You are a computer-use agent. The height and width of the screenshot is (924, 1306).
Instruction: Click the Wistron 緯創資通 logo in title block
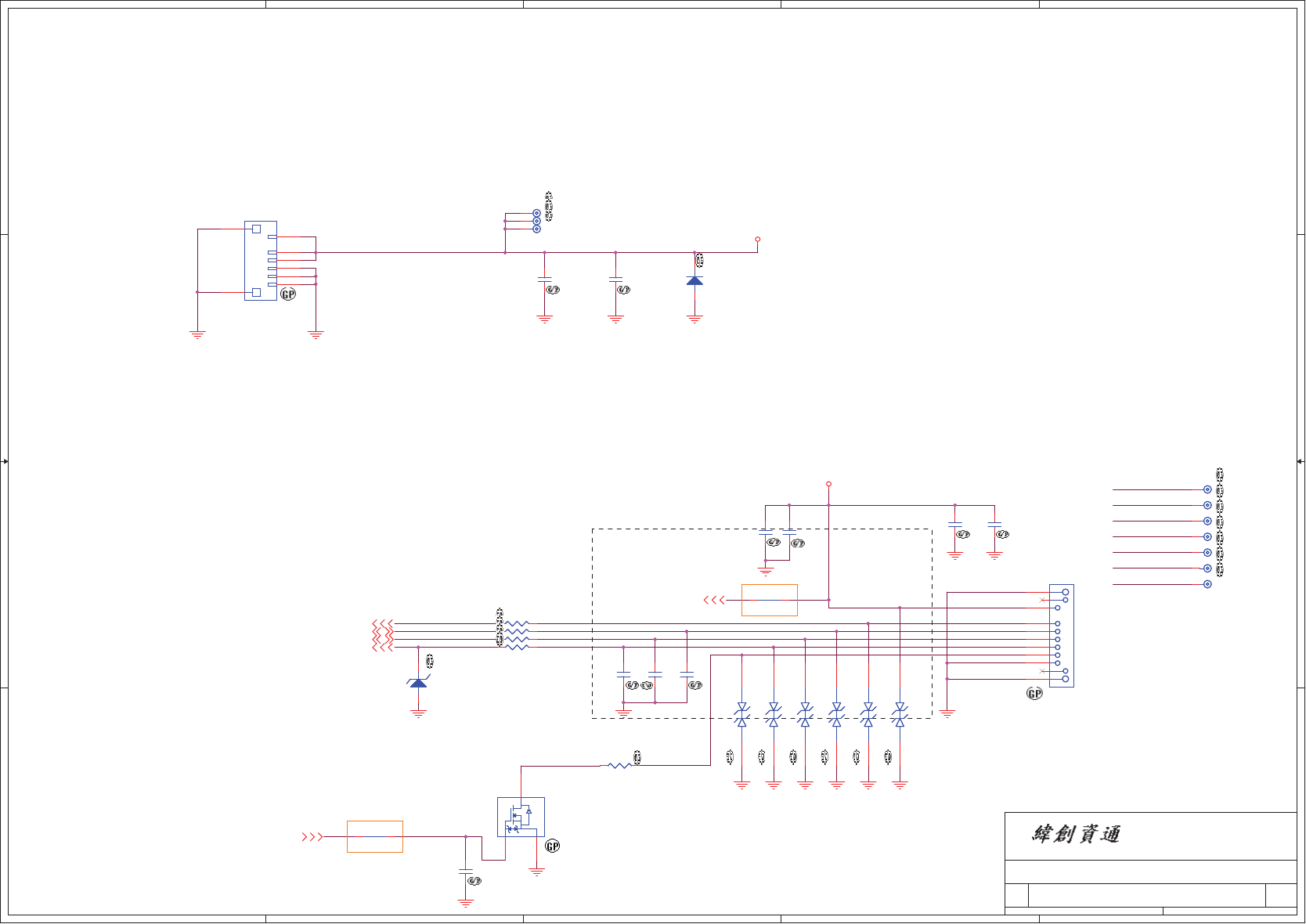[1076, 835]
